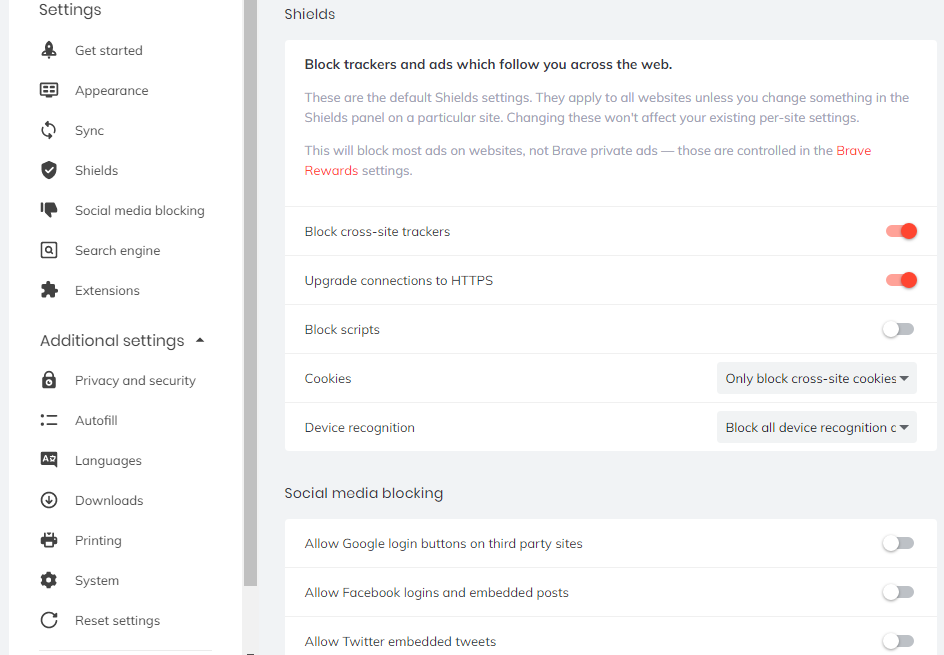Image resolution: width=944 pixels, height=655 pixels.
Task: Click the Privacy and security lock icon
Action: coord(49,380)
